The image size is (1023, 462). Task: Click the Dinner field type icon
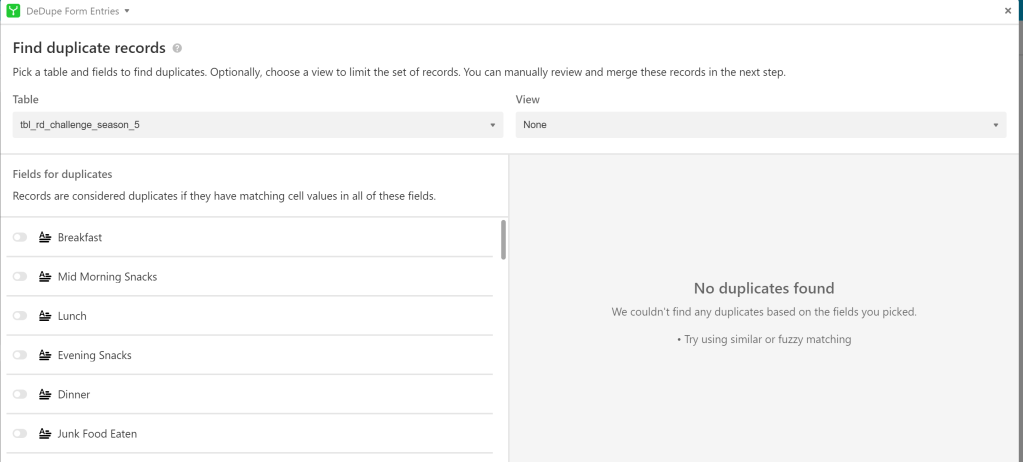[x=45, y=395]
